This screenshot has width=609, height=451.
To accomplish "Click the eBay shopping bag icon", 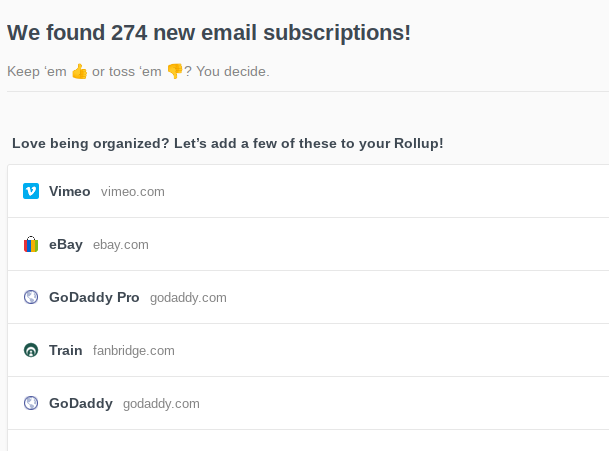I will [31, 244].
